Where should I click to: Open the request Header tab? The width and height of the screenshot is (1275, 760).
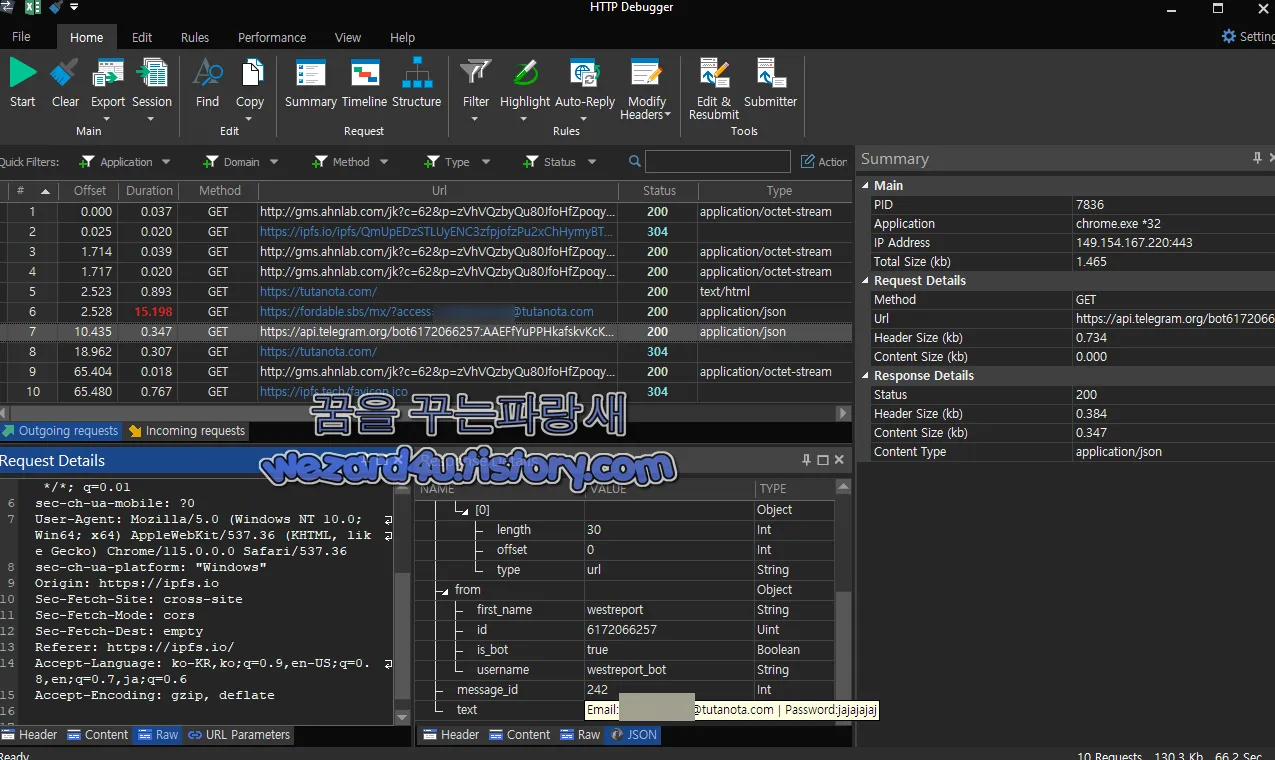click(x=30, y=734)
